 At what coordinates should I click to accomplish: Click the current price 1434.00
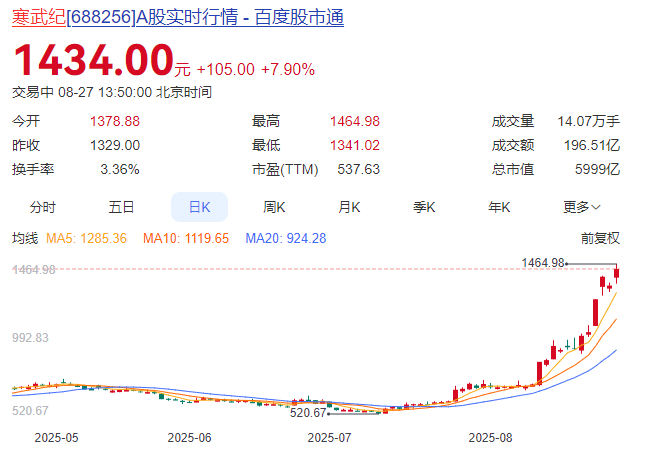[94, 60]
